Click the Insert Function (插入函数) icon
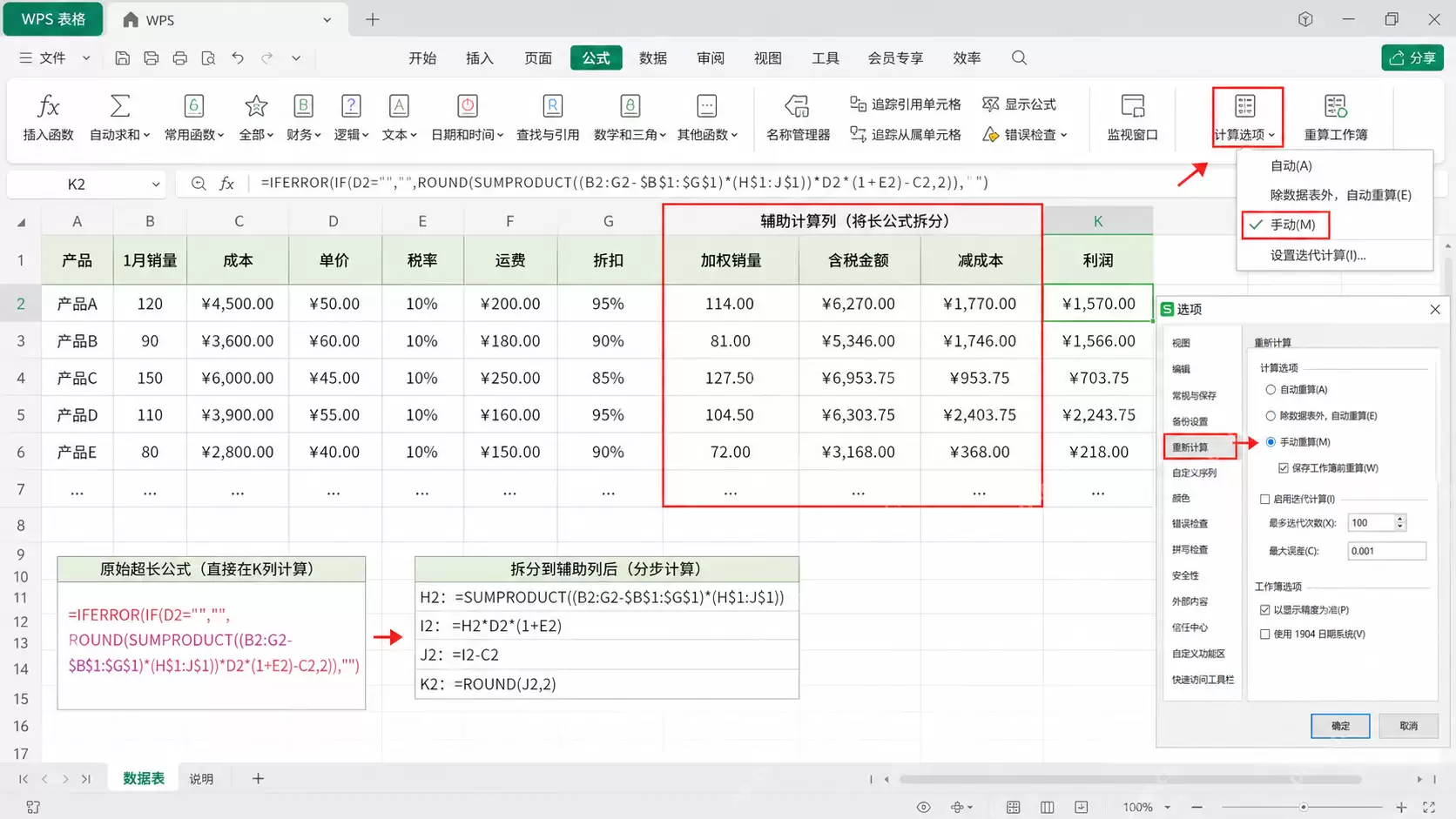Image resolution: width=1456 pixels, height=819 pixels. tap(48, 106)
